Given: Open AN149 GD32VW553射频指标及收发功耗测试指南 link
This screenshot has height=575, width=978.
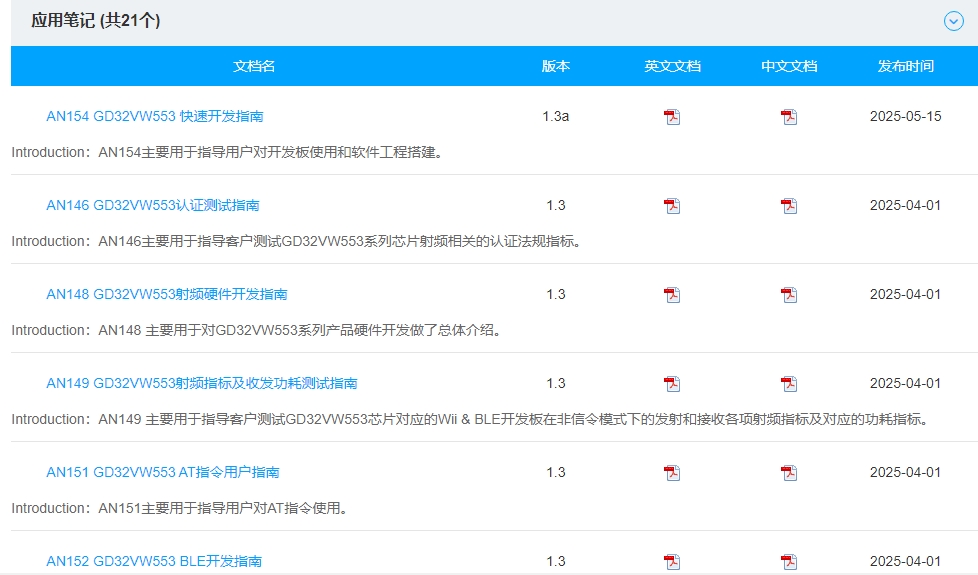Looking at the screenshot, I should (202, 383).
